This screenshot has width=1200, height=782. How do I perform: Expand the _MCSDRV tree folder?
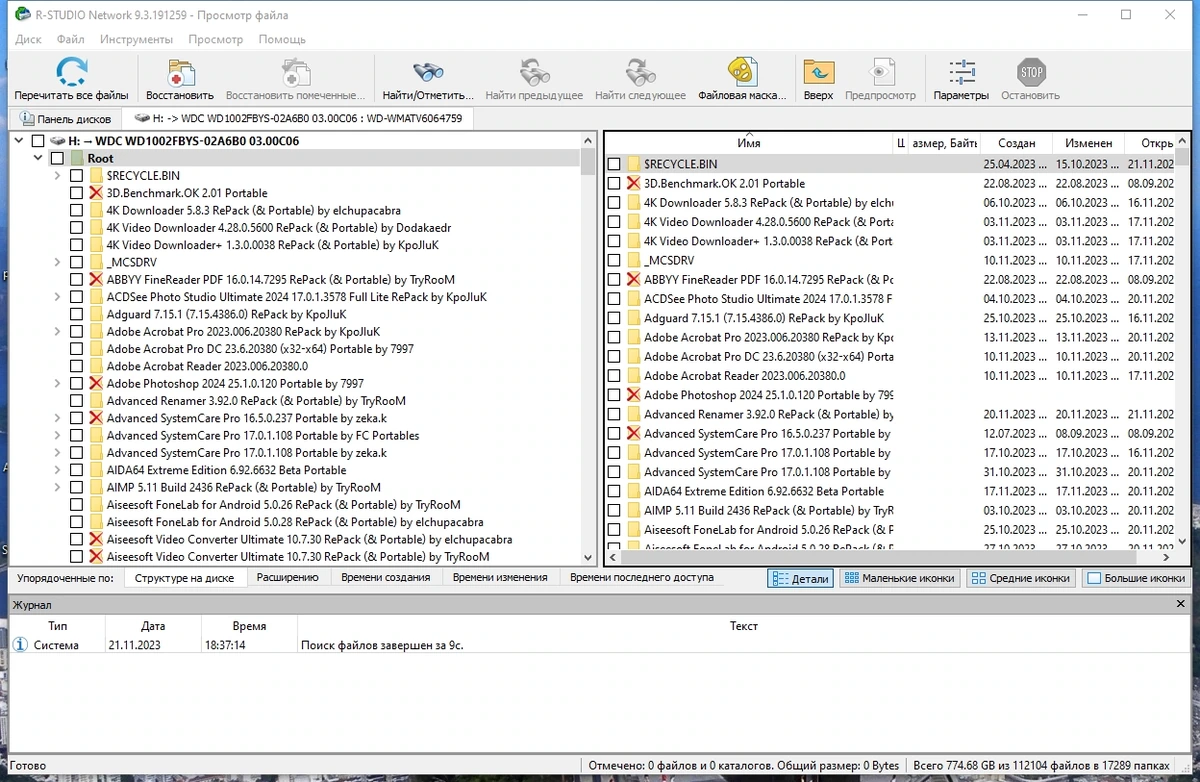click(58, 262)
